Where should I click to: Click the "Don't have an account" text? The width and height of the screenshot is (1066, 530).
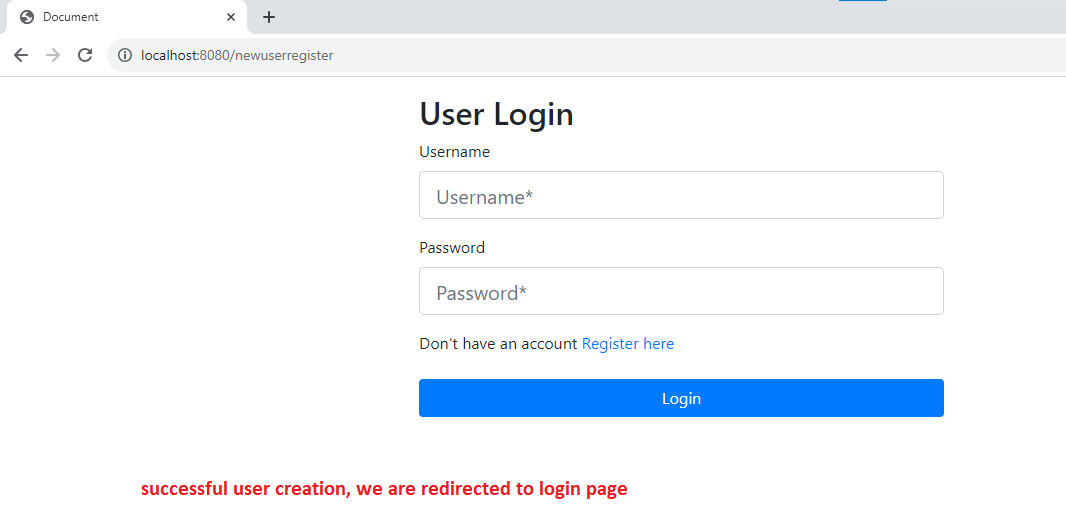498,344
